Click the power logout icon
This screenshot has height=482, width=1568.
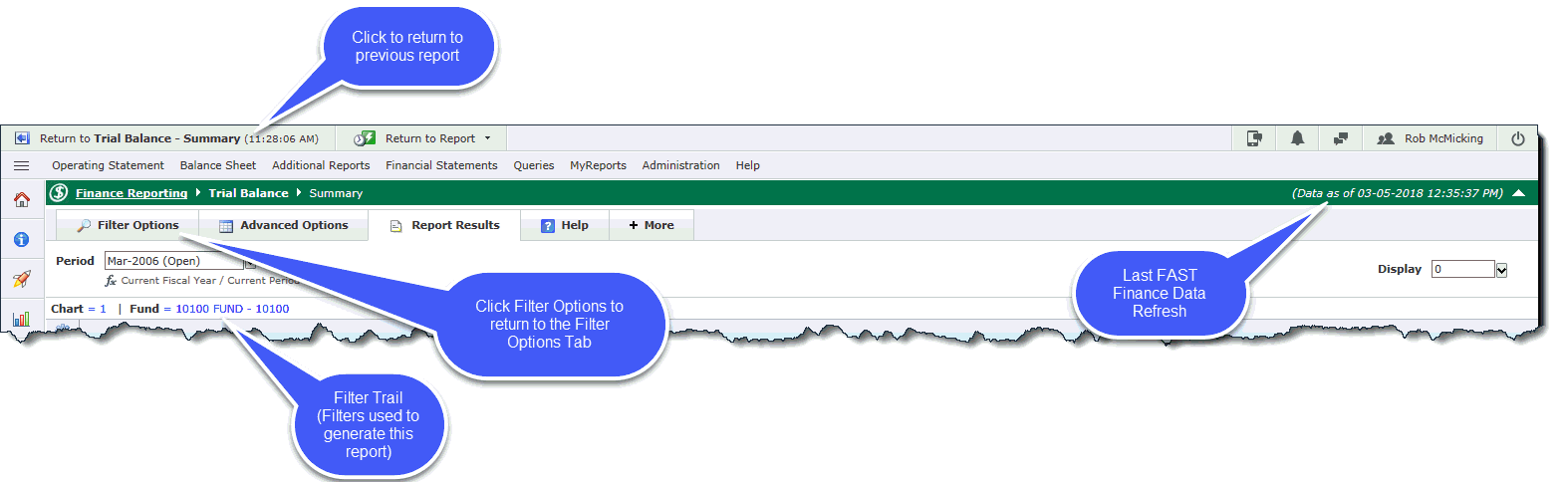pos(1517,138)
